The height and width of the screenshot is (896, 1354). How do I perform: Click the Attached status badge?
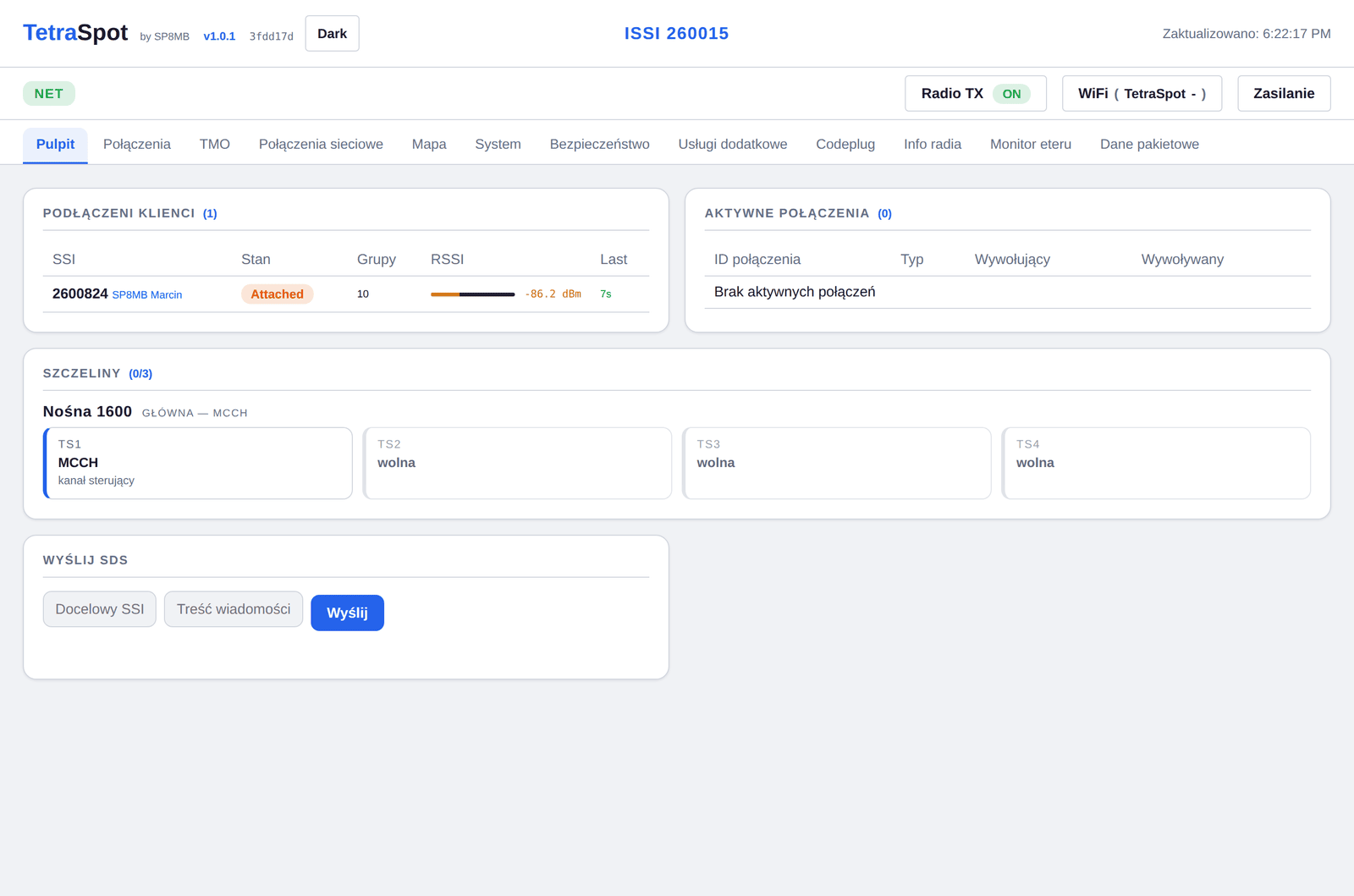(277, 294)
